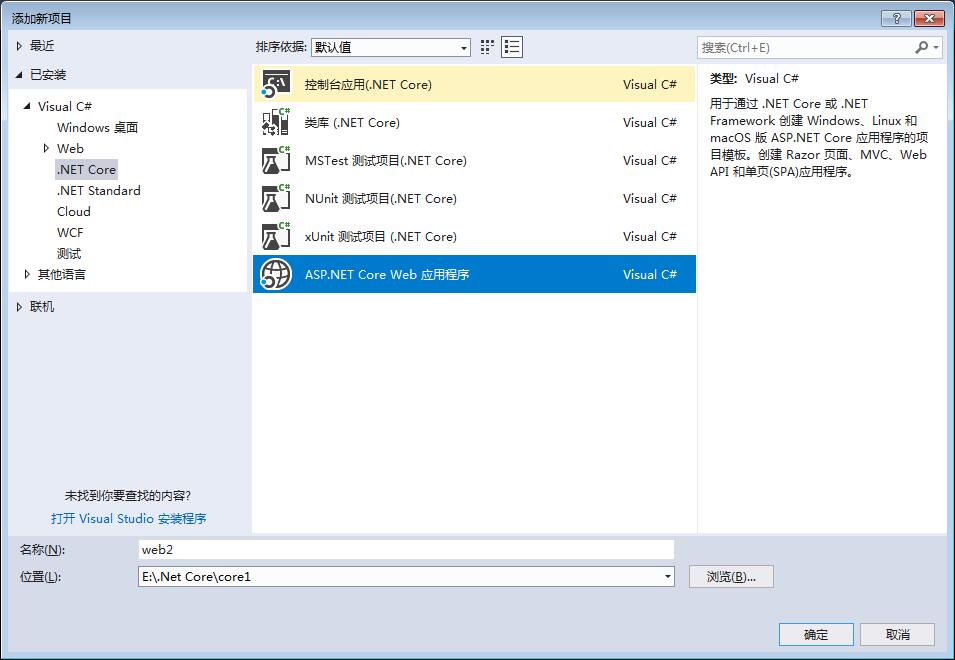
Task: Collapse the Visual C# tree node
Action: coord(27,106)
